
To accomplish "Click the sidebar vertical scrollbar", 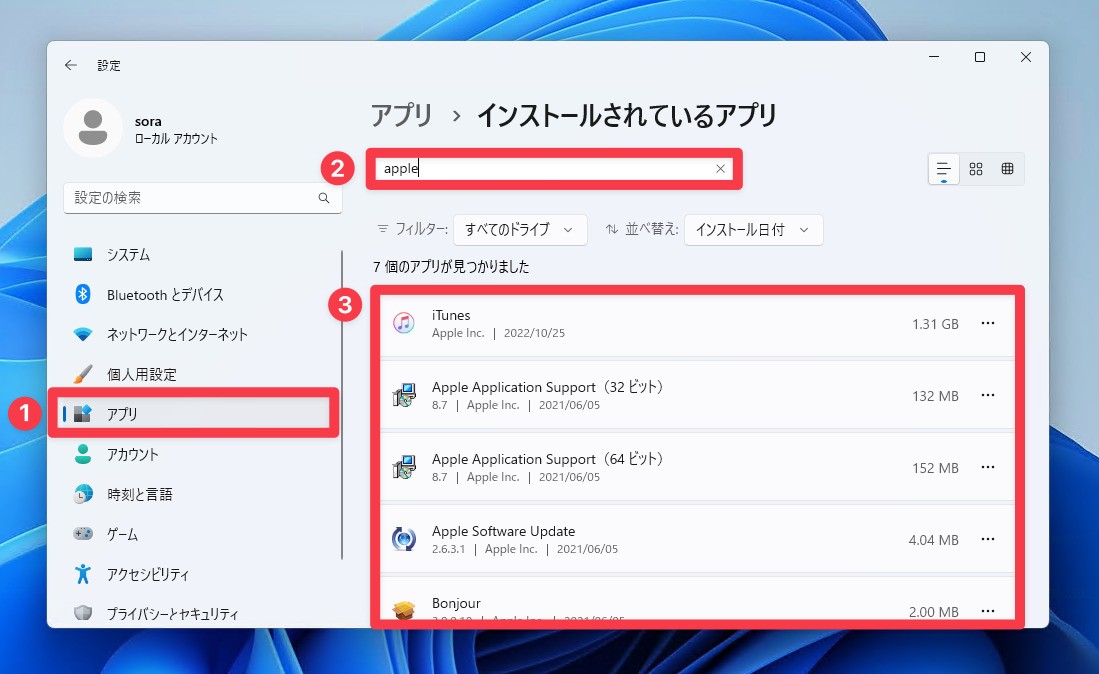I will coord(342,405).
